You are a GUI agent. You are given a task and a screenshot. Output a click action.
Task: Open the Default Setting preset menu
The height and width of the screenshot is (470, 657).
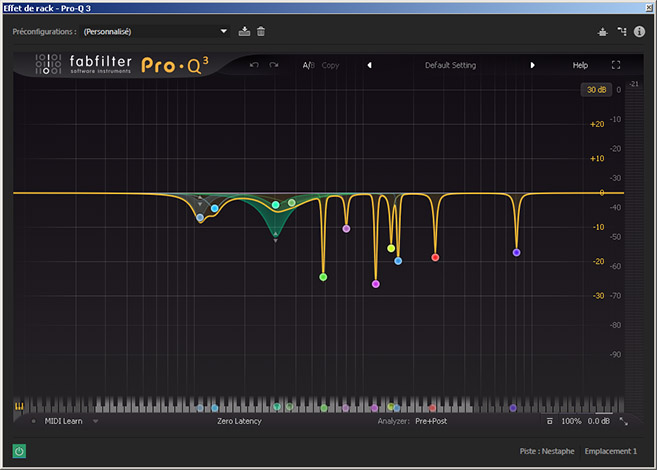click(450, 65)
